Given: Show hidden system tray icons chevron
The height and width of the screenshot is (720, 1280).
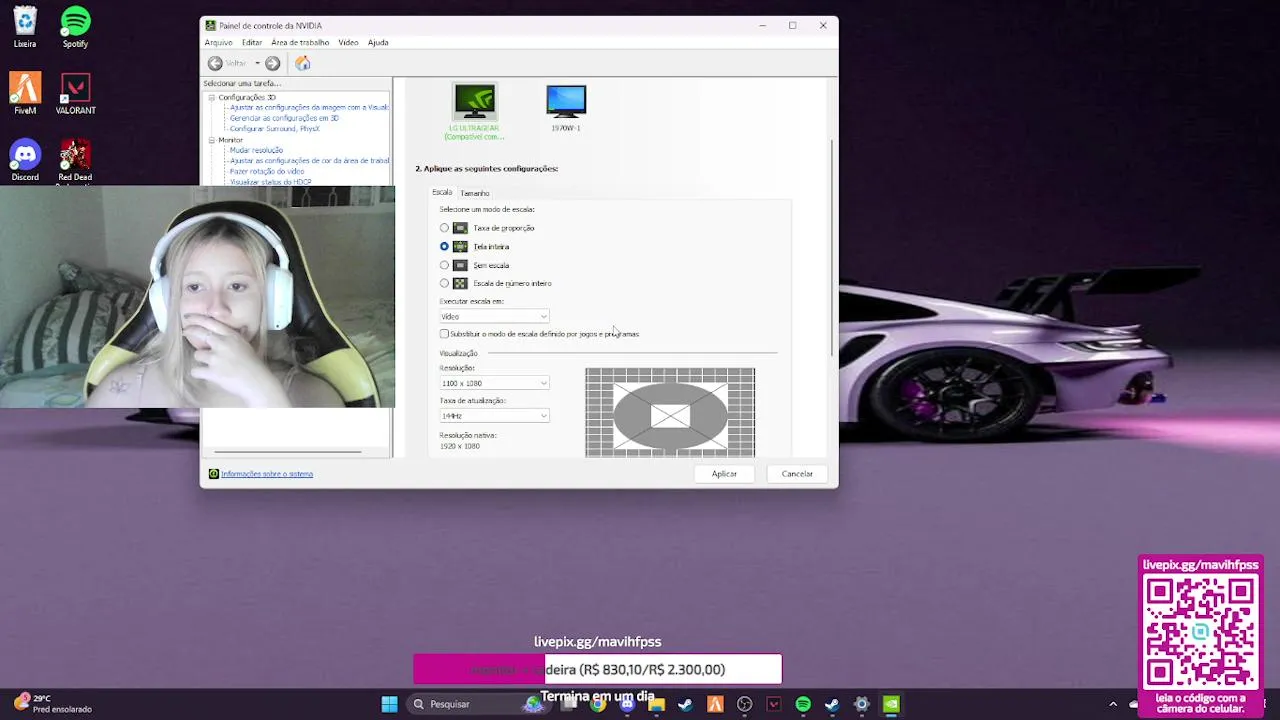Looking at the screenshot, I should [x=1113, y=704].
